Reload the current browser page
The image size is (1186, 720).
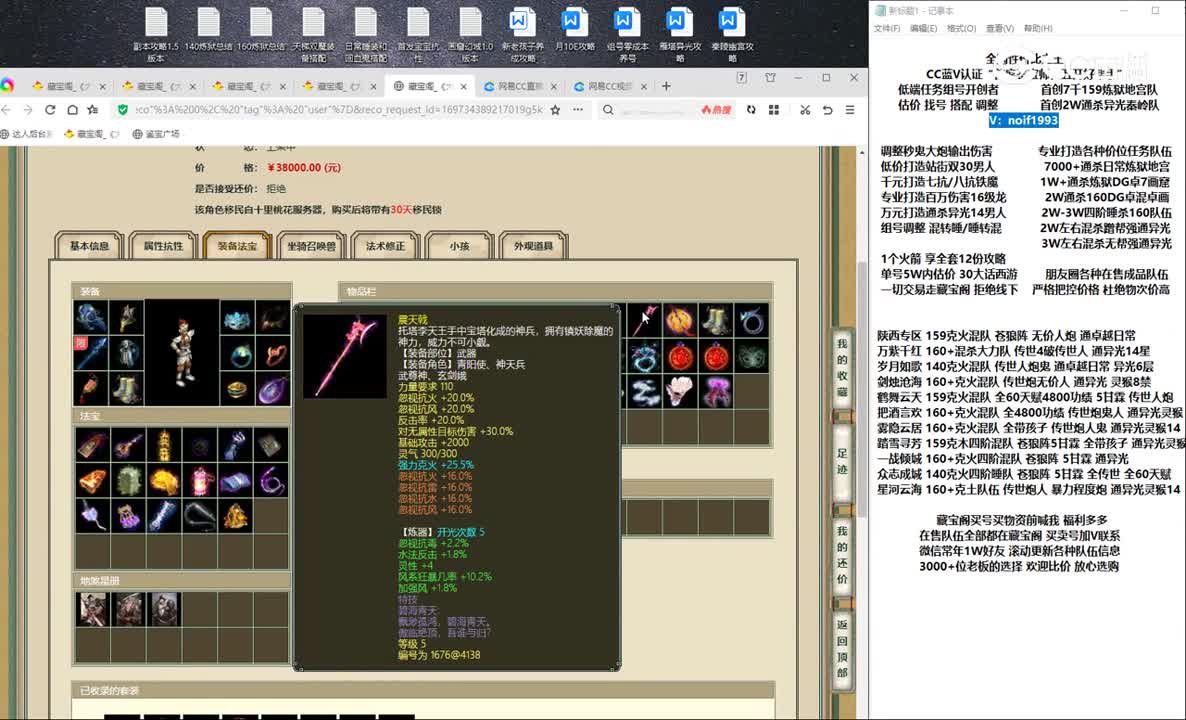point(50,110)
